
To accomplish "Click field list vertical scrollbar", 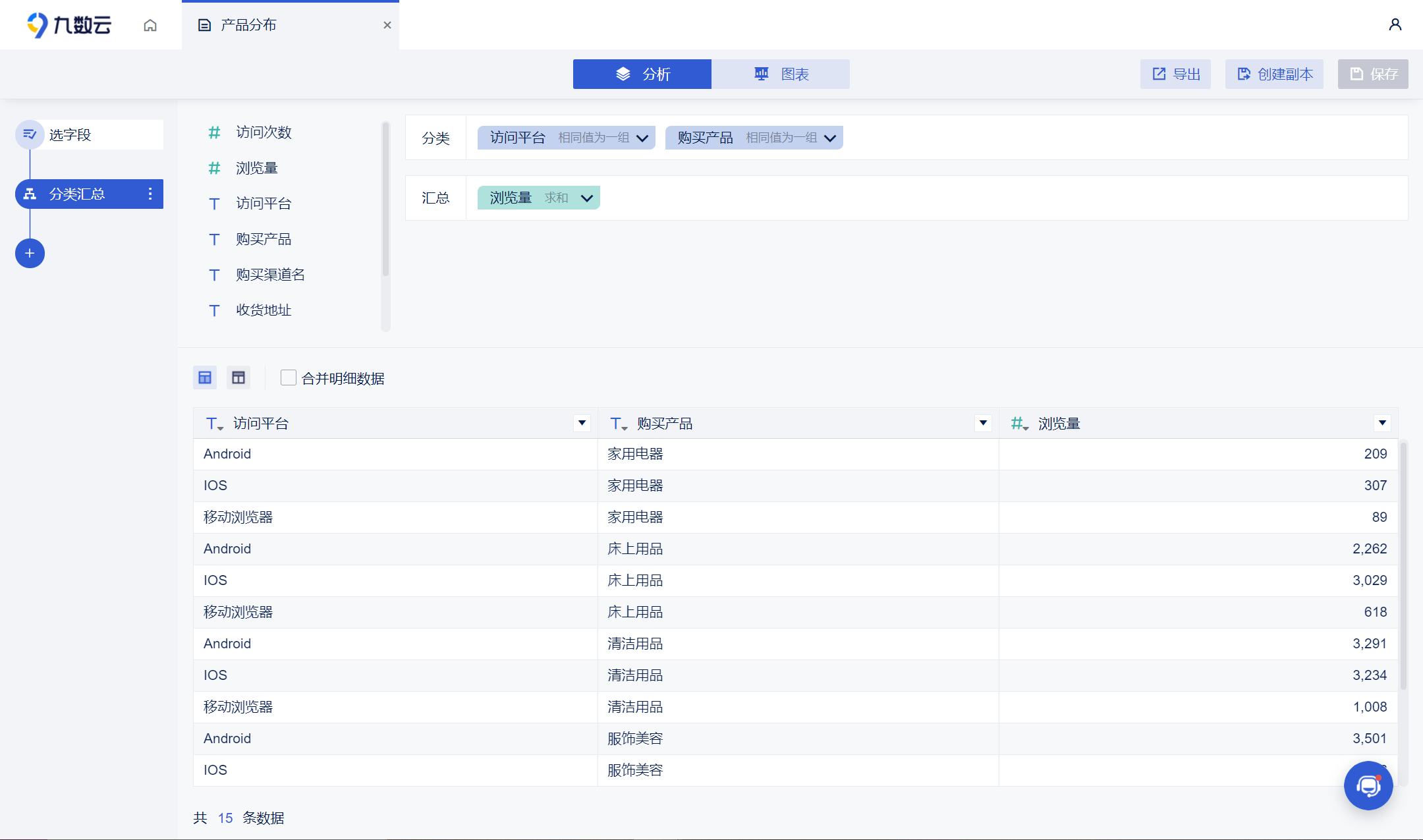I will 385,198.
